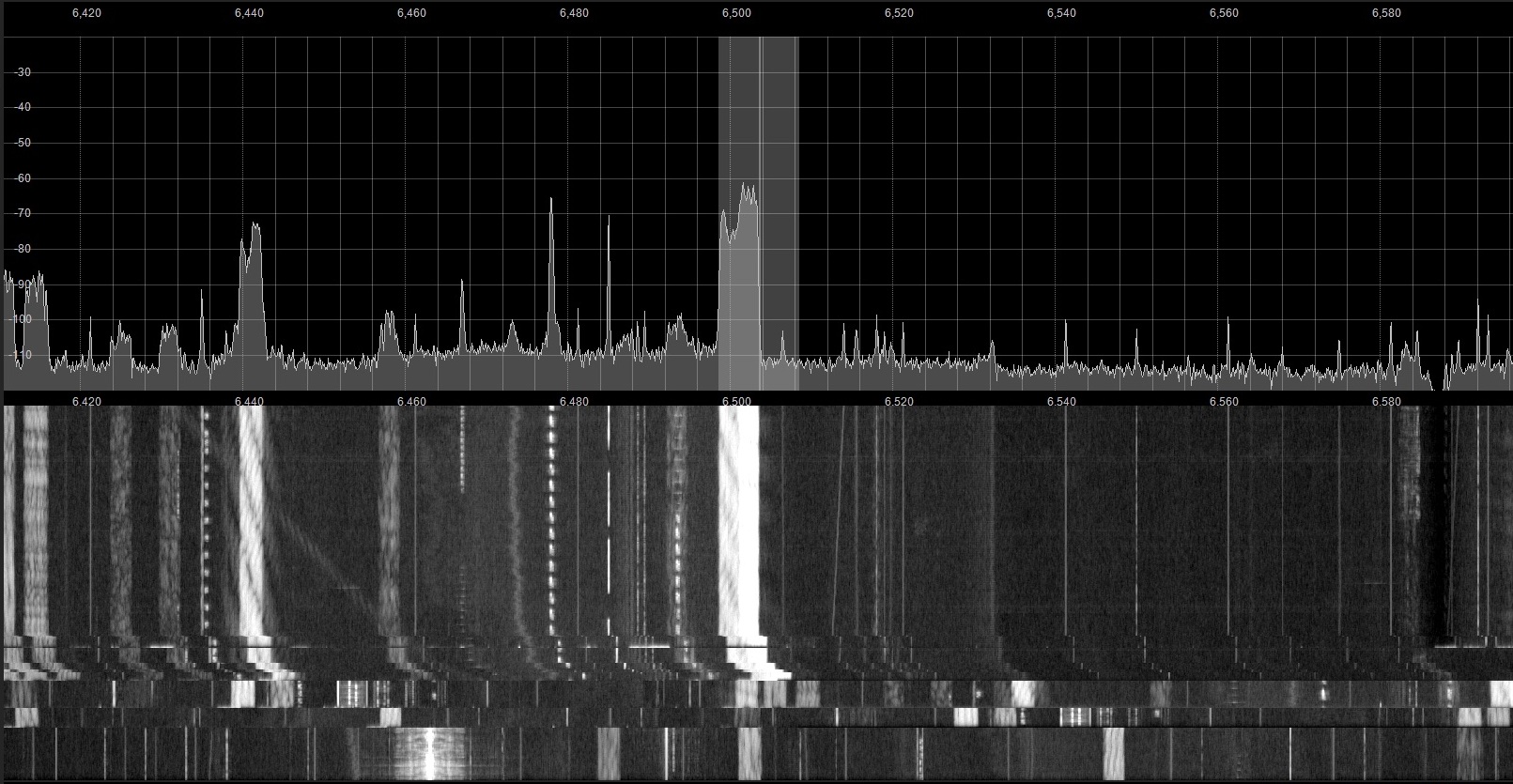Click the 6,520 label on top frequency ruler

point(899,13)
